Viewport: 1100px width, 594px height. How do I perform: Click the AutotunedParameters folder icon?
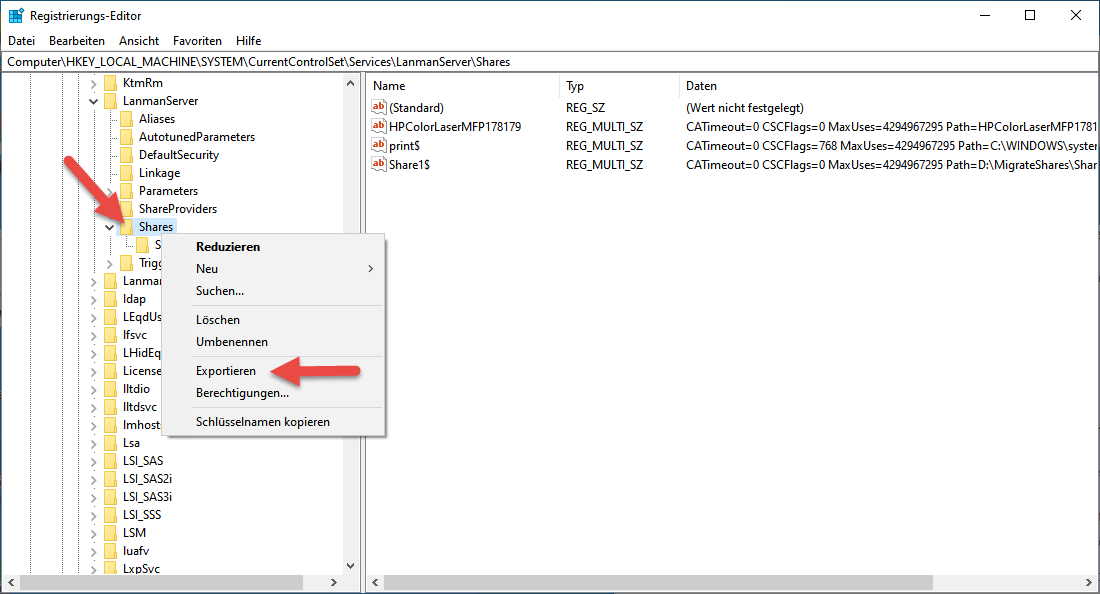coord(126,137)
